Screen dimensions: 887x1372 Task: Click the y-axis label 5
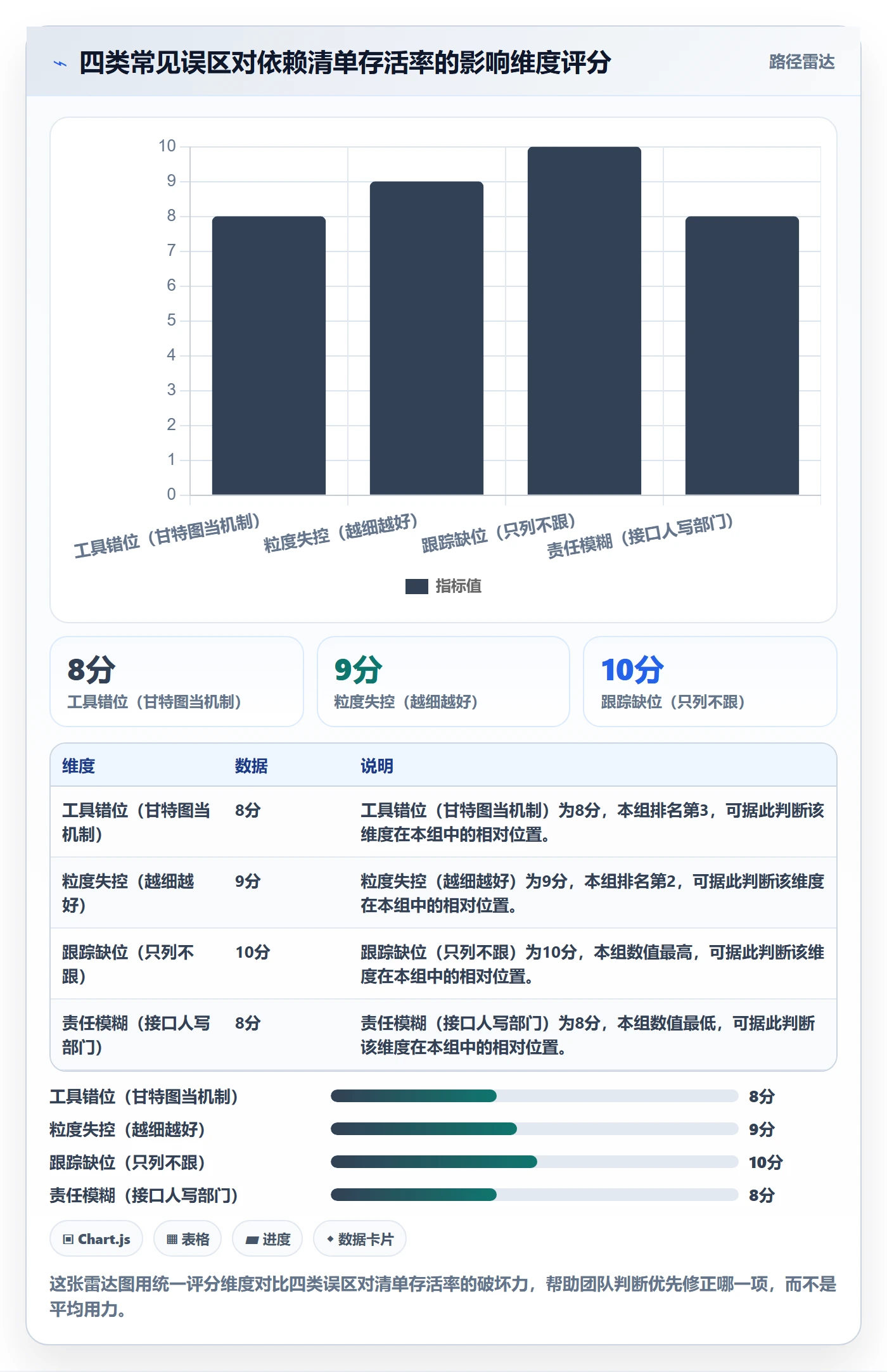tap(172, 321)
